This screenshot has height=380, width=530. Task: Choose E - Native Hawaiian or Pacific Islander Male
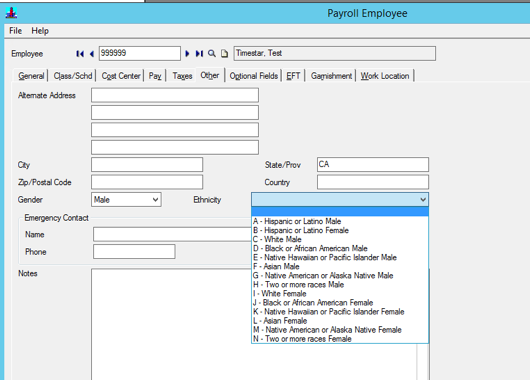coord(340,257)
